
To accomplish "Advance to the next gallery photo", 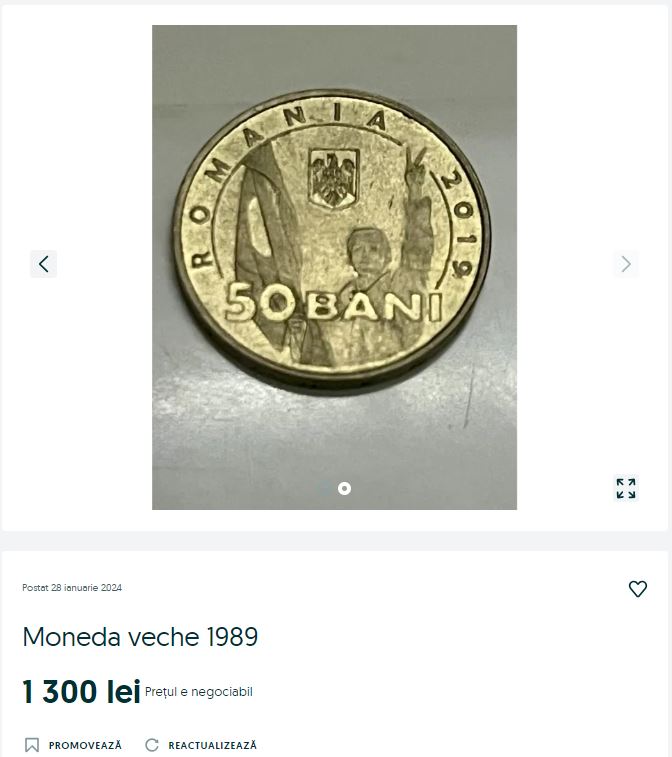I will (x=626, y=264).
